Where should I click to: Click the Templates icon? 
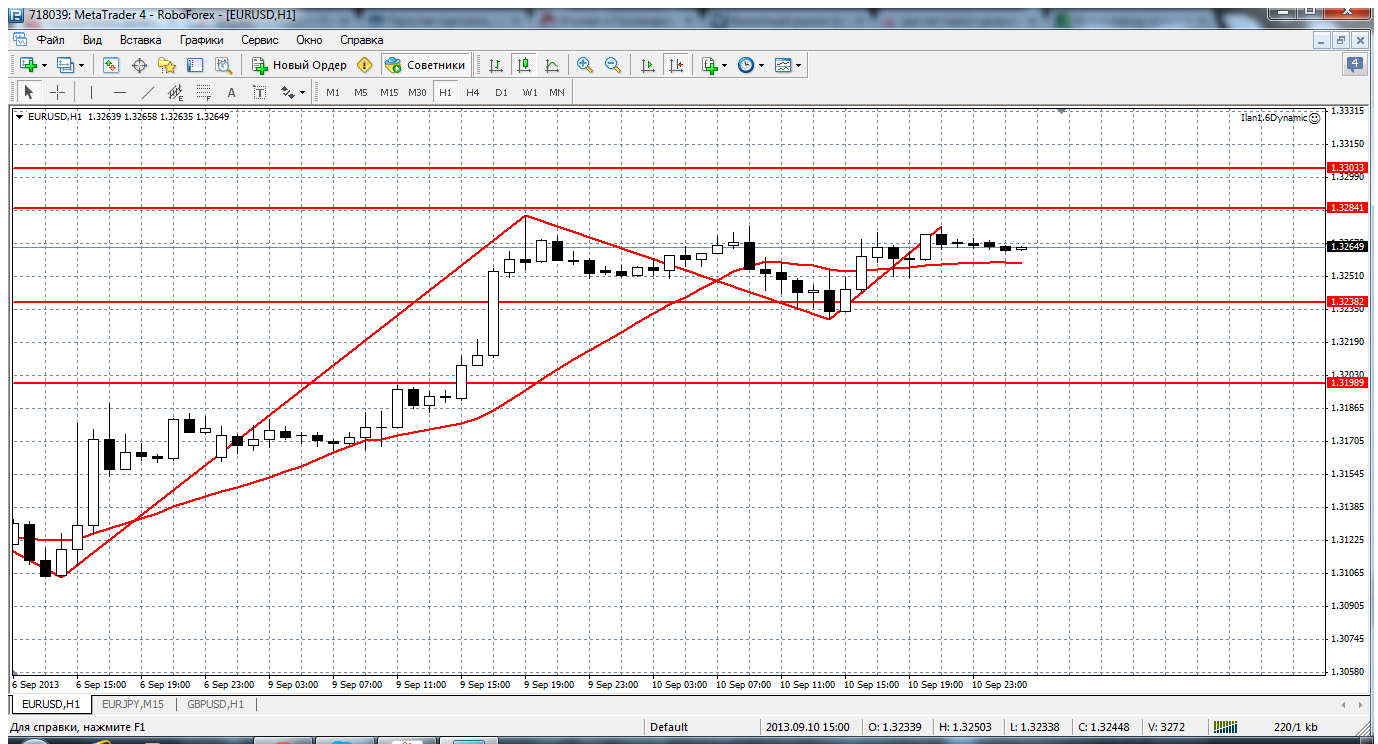coord(783,65)
